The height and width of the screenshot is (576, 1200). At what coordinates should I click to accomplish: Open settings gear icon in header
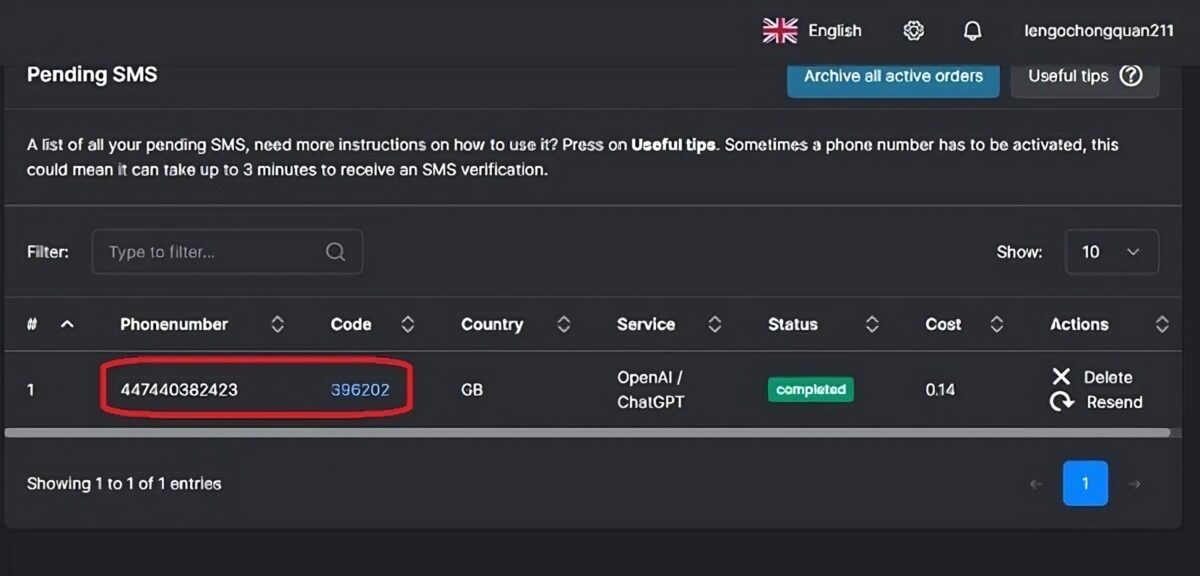pos(913,31)
